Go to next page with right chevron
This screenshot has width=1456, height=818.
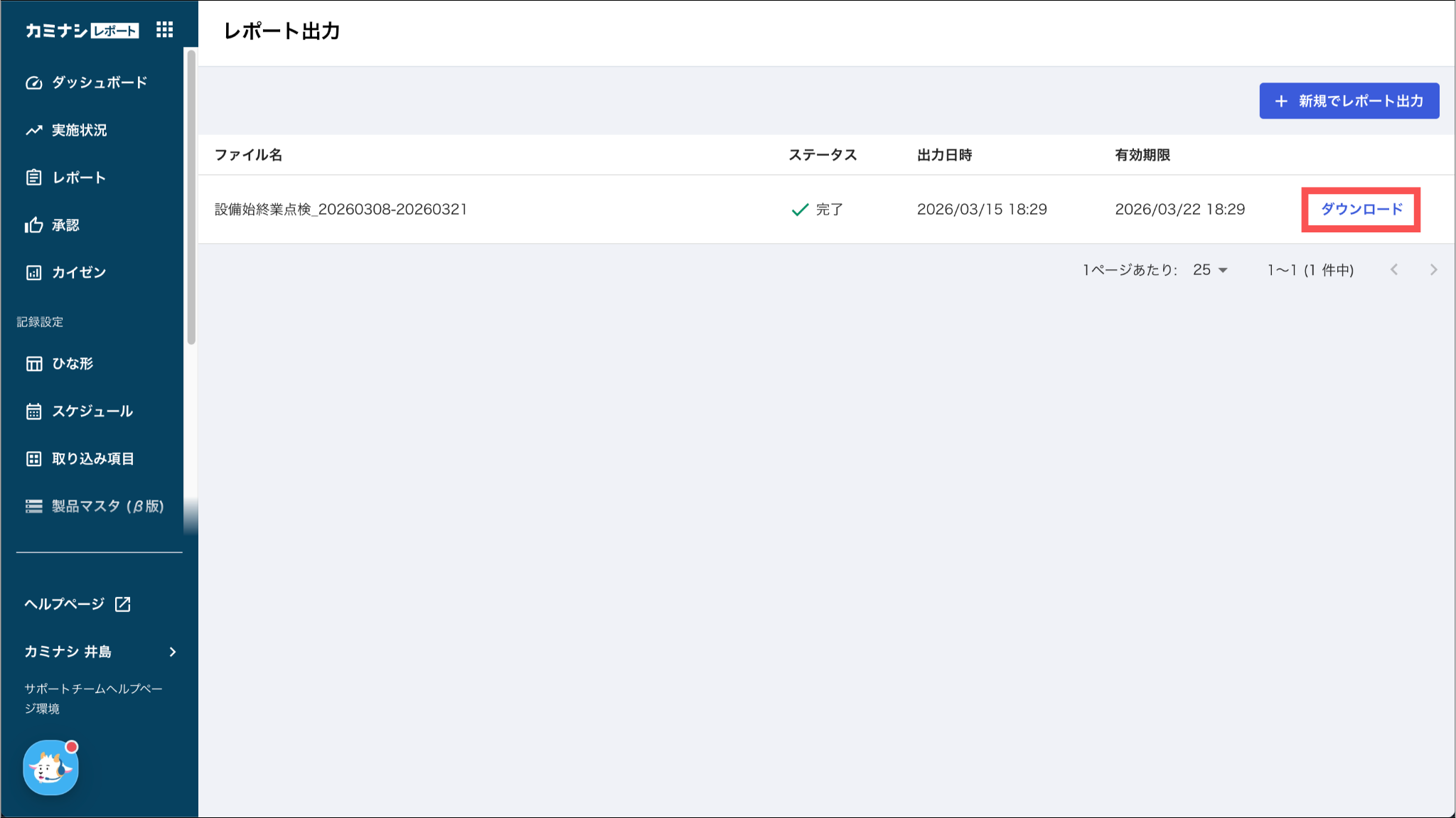[1433, 270]
